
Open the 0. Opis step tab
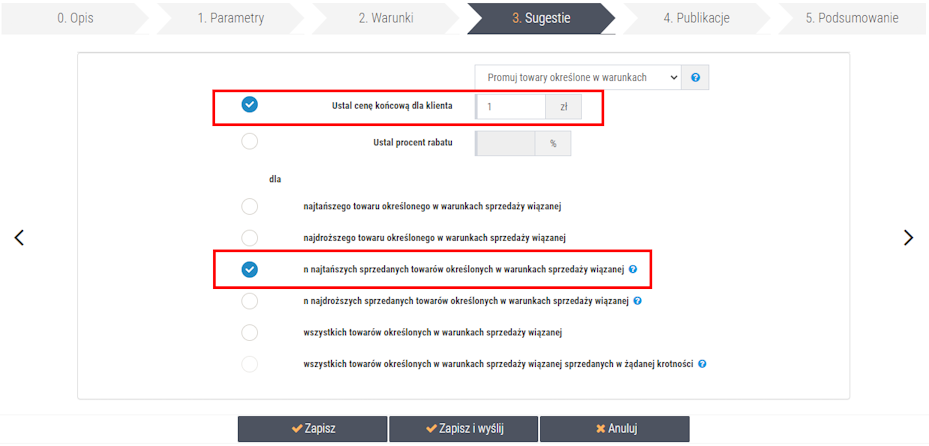[x=74, y=18]
